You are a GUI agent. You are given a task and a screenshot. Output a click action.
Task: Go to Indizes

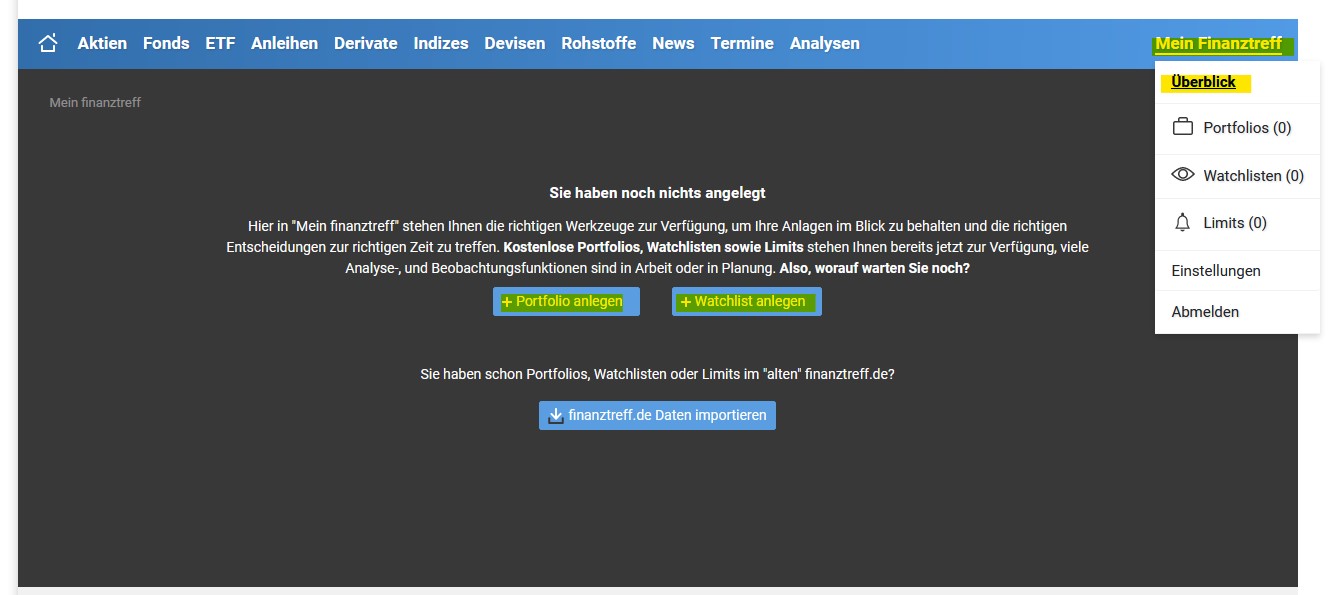pos(441,43)
